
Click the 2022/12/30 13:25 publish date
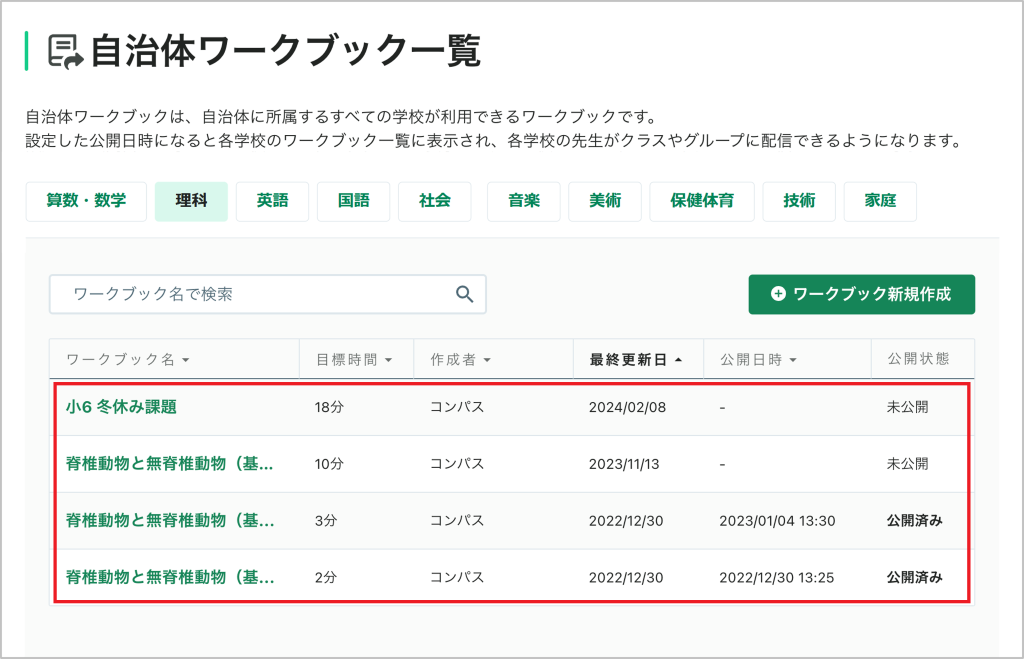click(x=776, y=578)
